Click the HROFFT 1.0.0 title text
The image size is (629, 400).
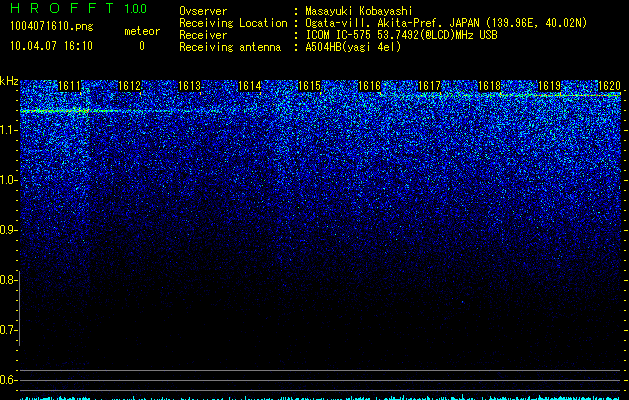(x=79, y=8)
